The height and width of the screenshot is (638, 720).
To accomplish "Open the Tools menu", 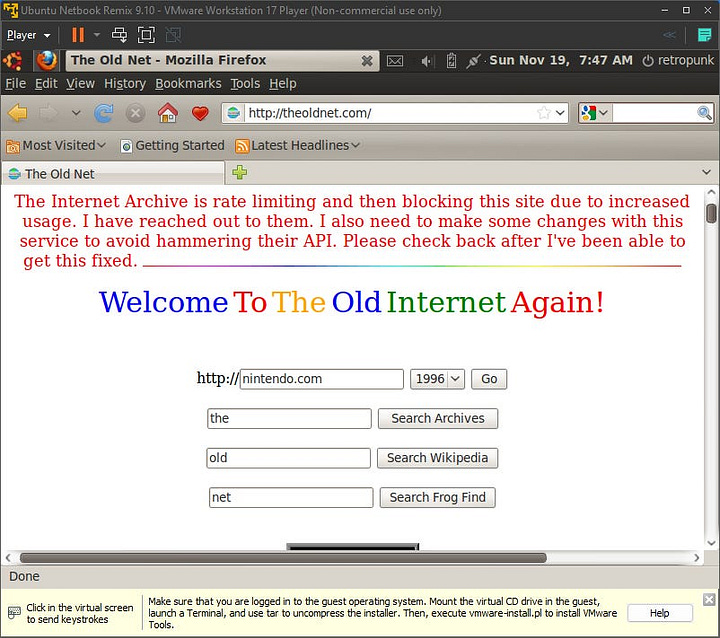I will coord(245,84).
